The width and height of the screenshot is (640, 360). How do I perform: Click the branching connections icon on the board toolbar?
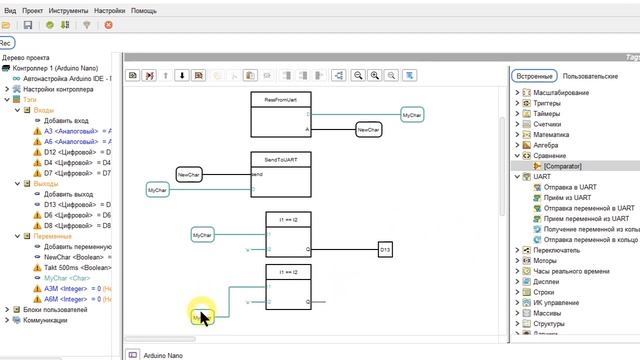[339, 76]
